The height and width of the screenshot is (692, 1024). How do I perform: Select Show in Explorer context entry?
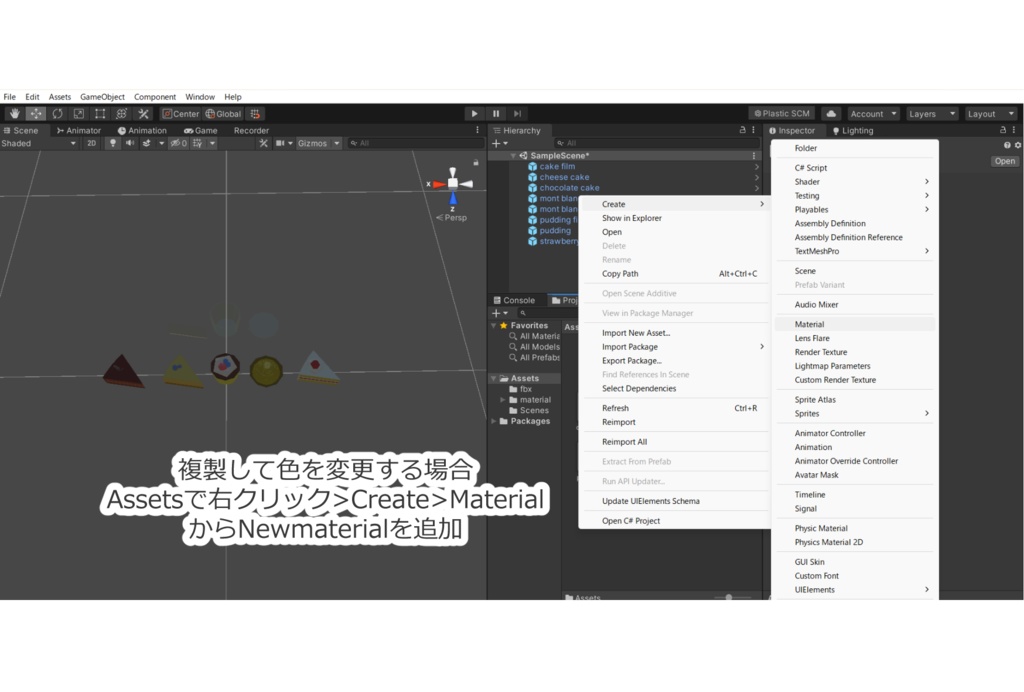pyautogui.click(x=675, y=218)
